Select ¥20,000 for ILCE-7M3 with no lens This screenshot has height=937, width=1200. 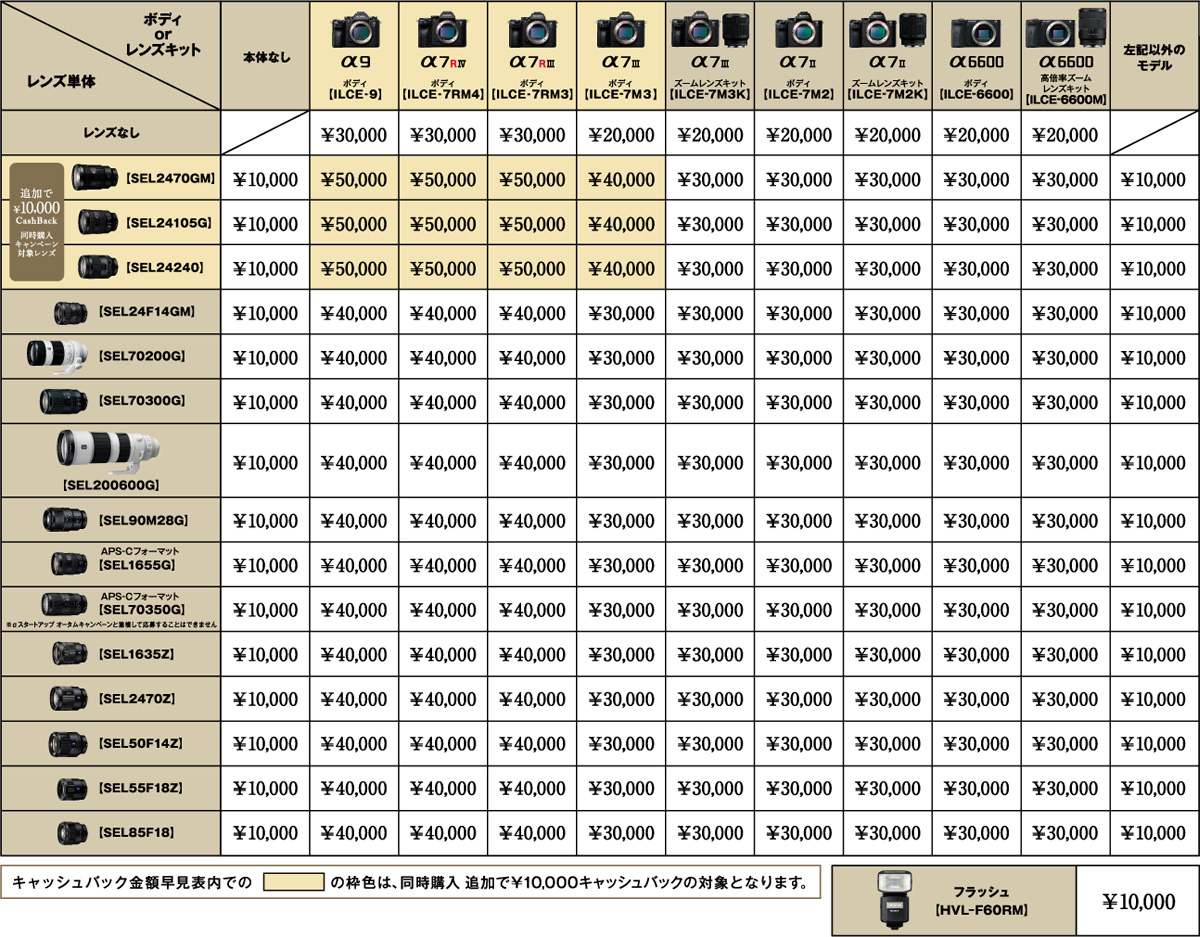coord(620,135)
